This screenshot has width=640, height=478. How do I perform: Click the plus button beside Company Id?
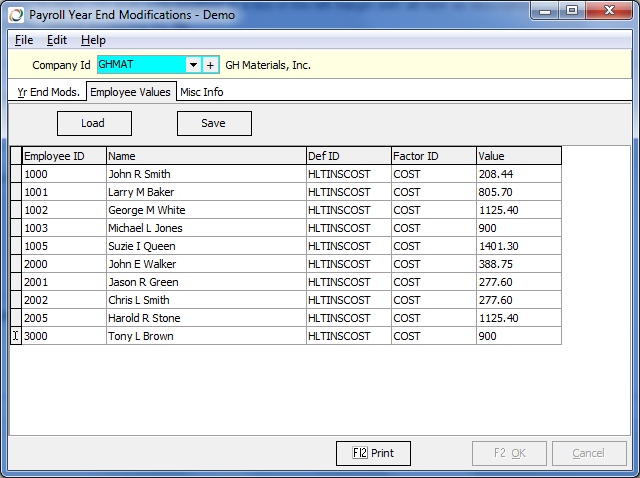211,65
